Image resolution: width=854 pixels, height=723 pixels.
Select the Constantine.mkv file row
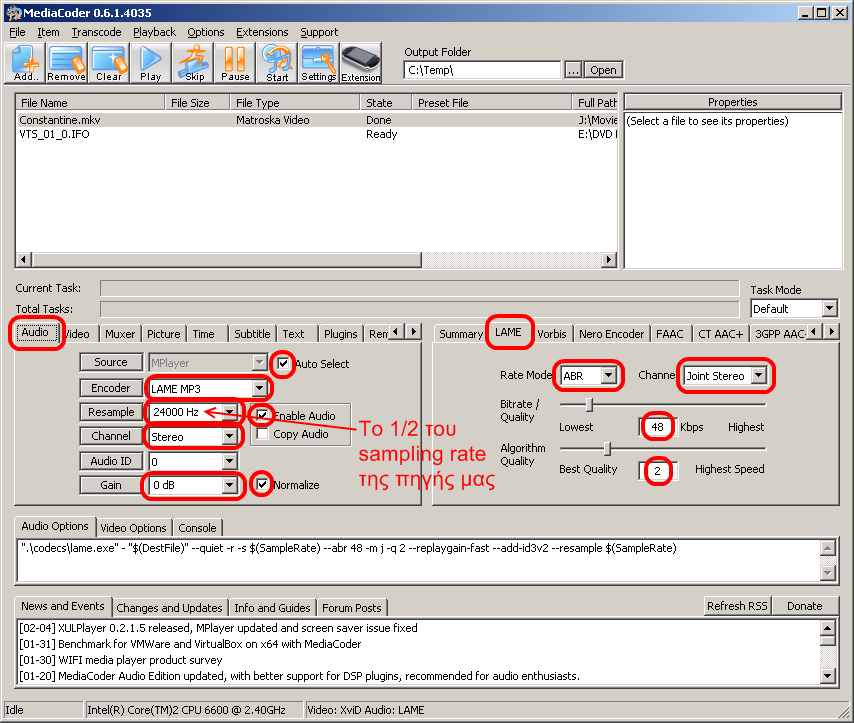pos(317,120)
